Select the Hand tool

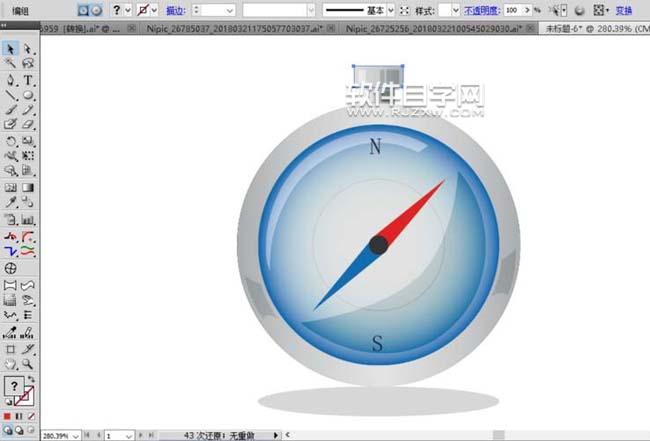coord(10,364)
